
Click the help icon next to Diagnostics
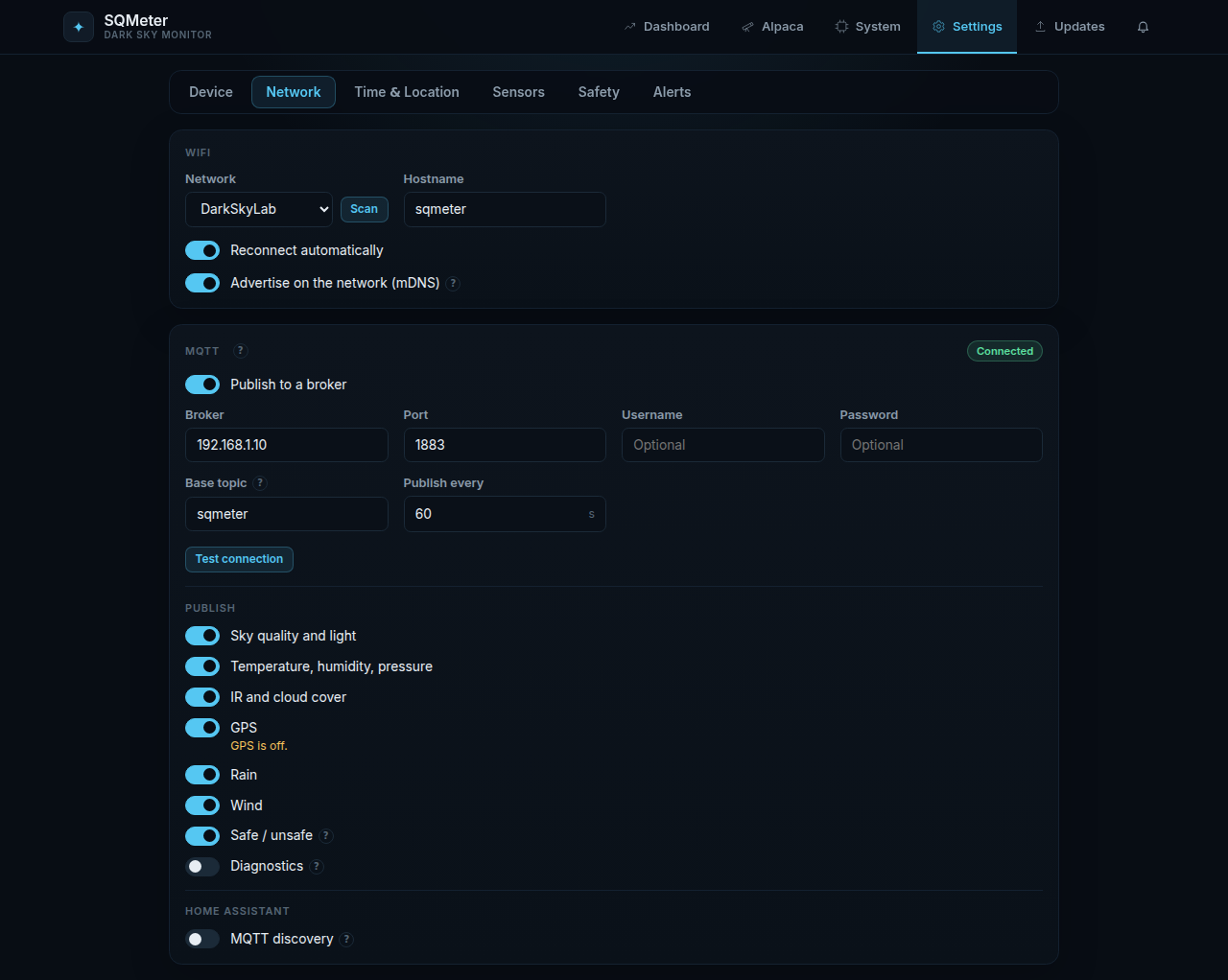(x=318, y=867)
